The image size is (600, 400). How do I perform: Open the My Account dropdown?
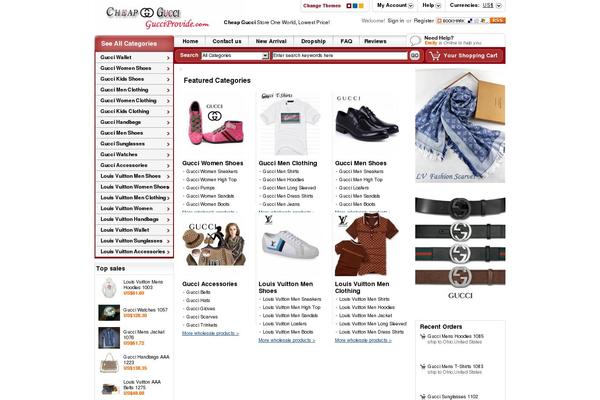tap(395, 5)
